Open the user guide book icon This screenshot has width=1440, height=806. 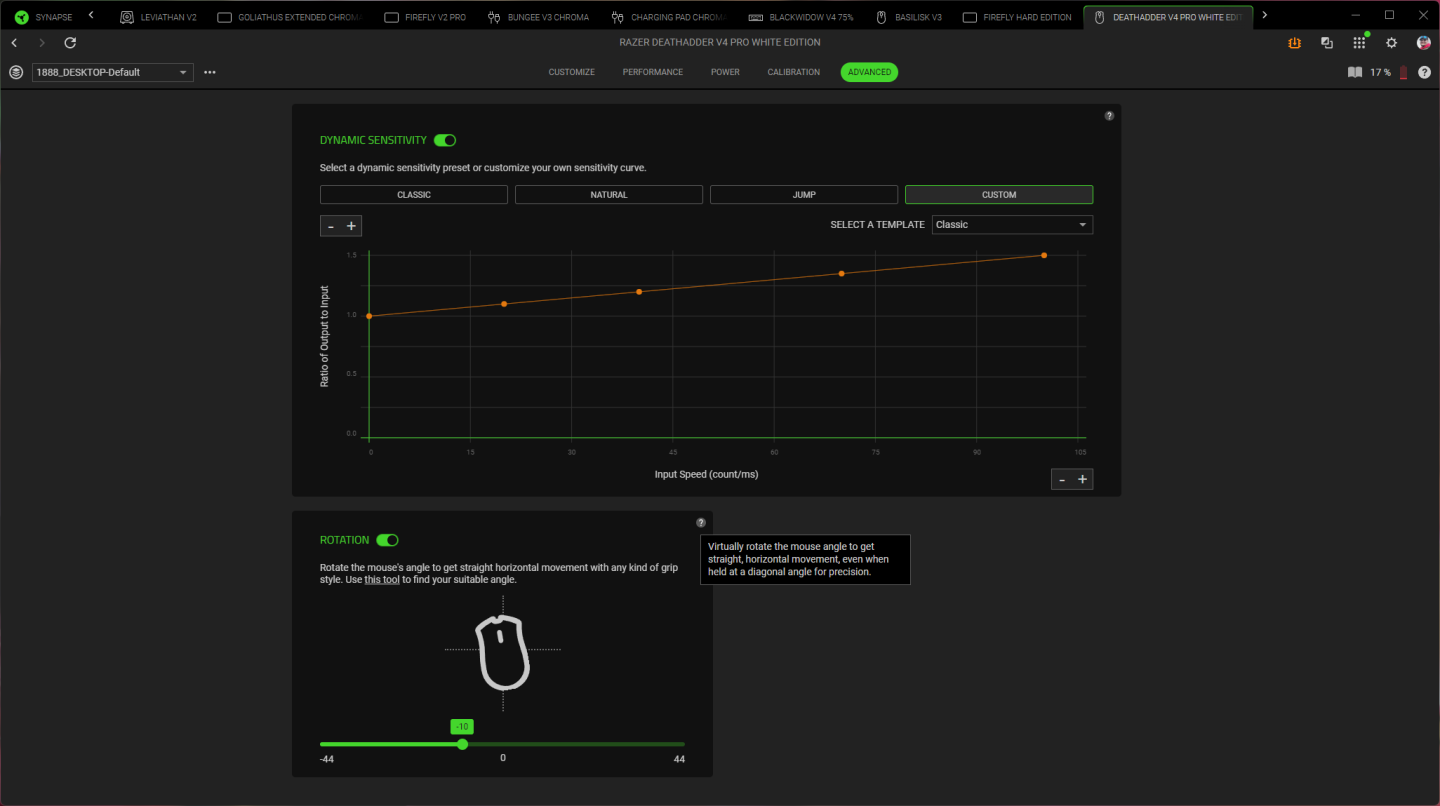click(x=1355, y=72)
